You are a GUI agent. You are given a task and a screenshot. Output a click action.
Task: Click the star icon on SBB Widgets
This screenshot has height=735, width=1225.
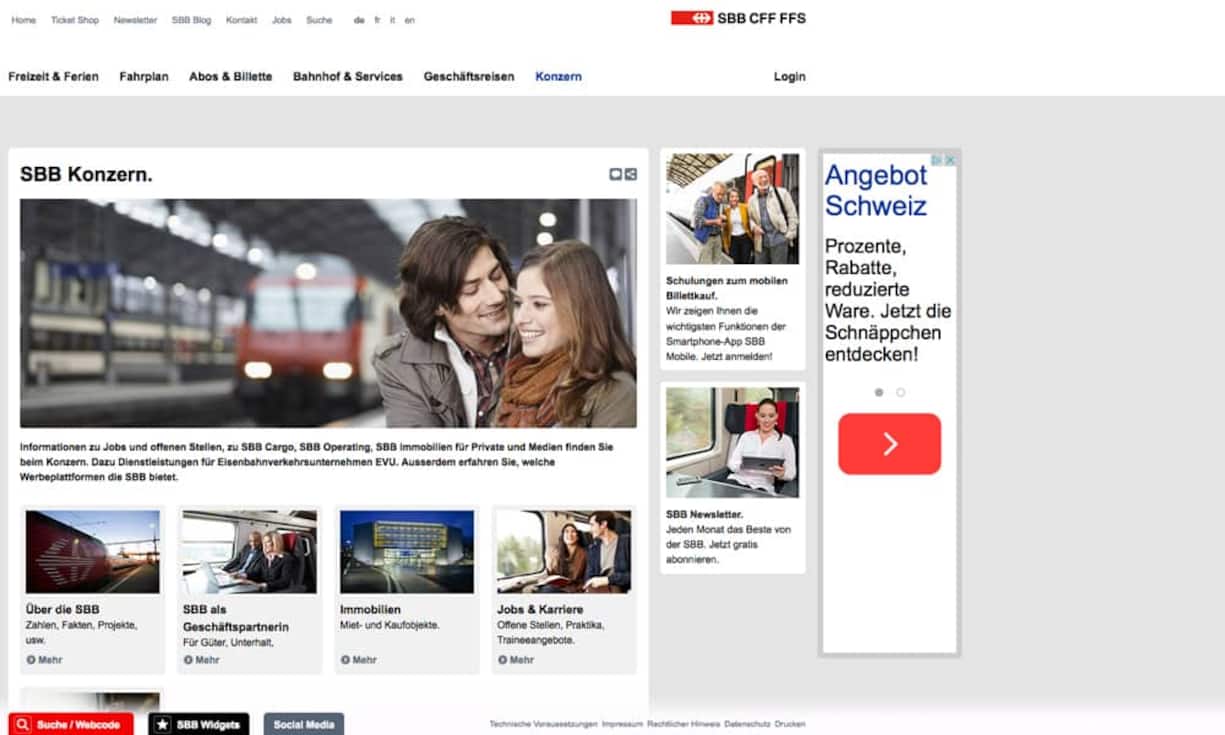click(x=162, y=725)
